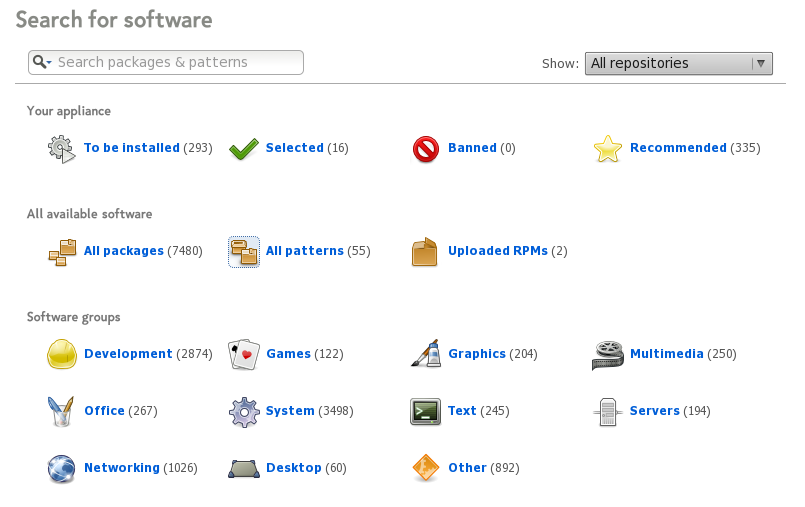Image resolution: width=805 pixels, height=507 pixels.
Task: Browse the Games software group link
Action: 289,354
